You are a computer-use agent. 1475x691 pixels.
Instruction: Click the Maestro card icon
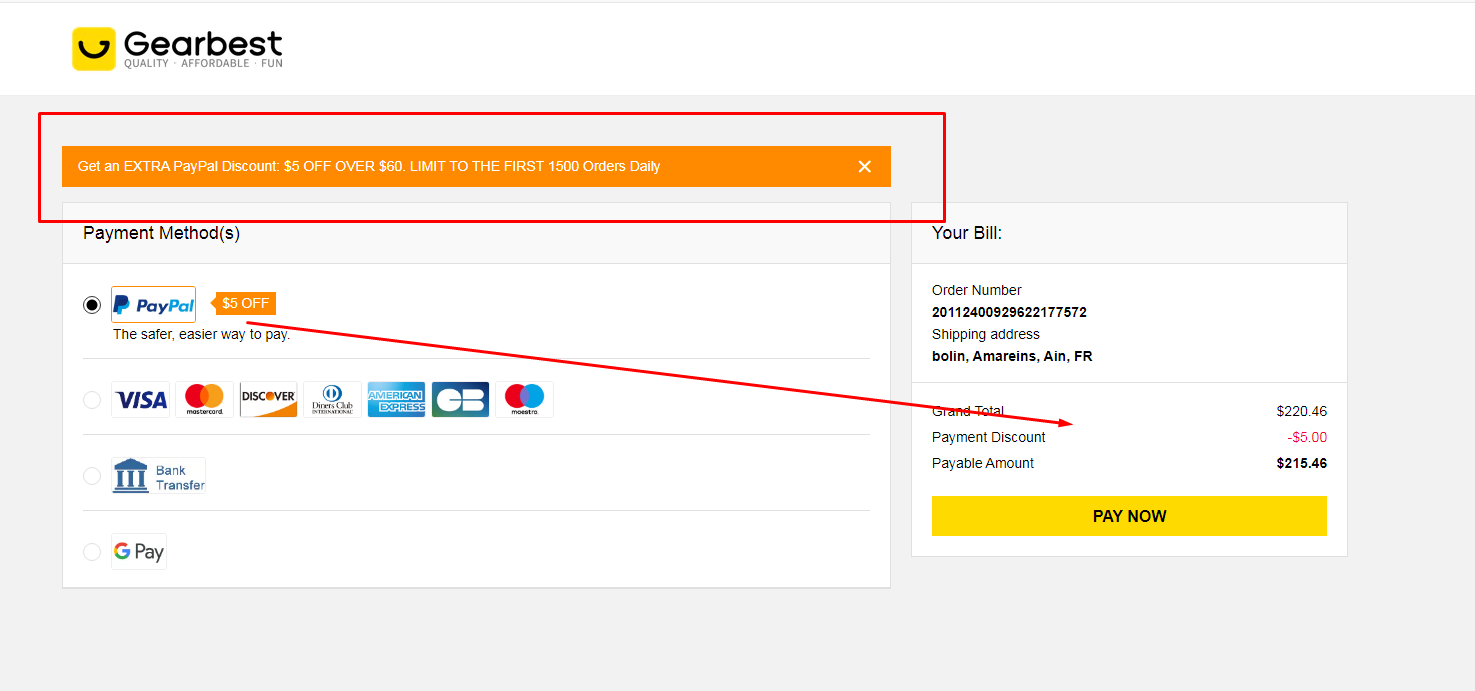[524, 399]
